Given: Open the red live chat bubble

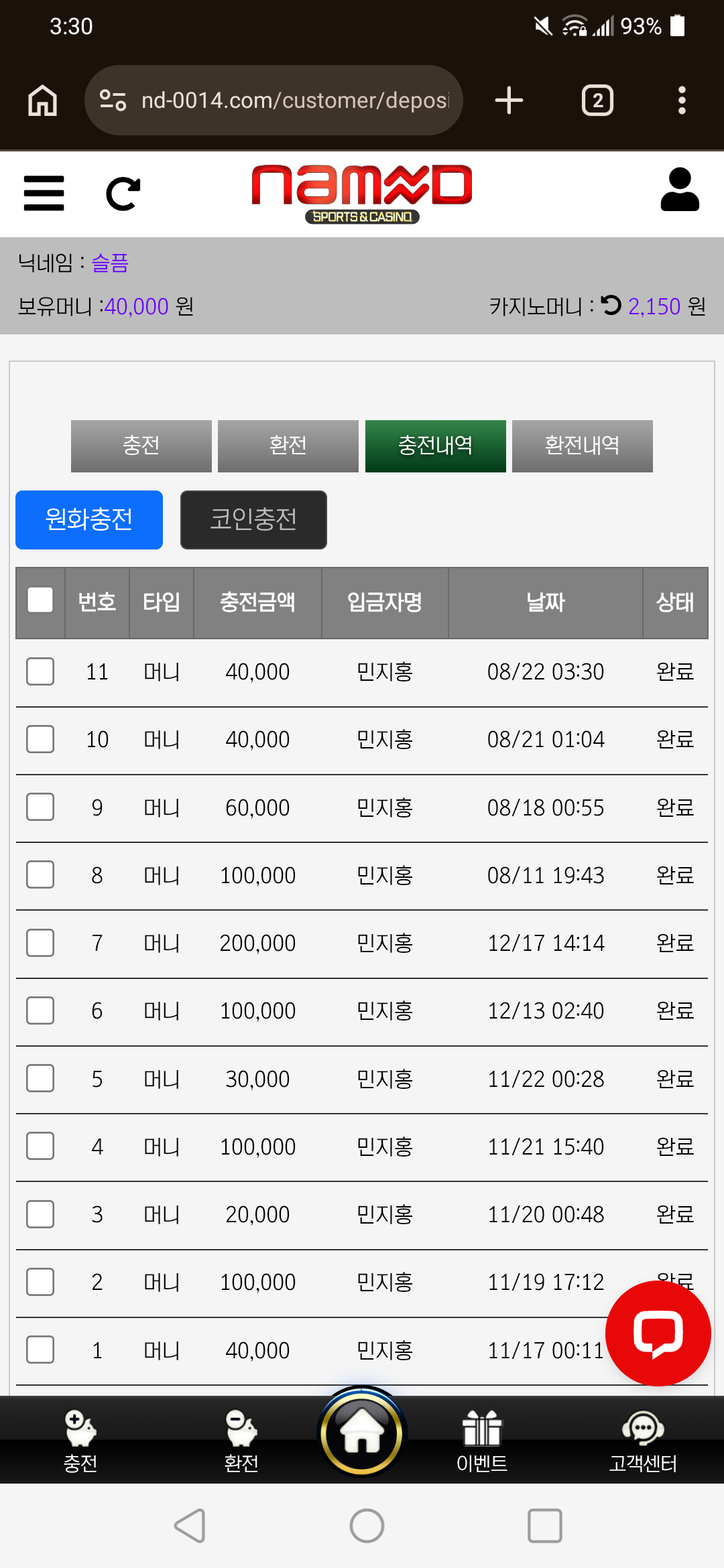Looking at the screenshot, I should pos(658,1333).
